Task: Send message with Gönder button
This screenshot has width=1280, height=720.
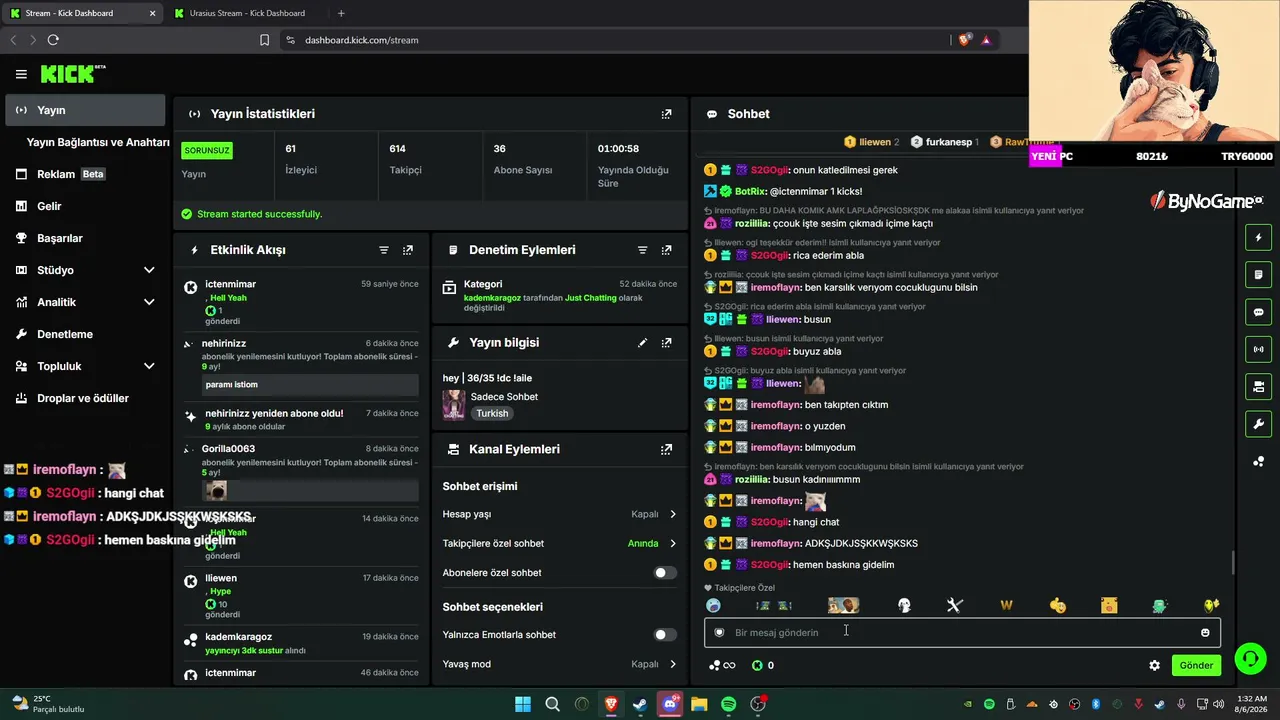Action: (x=1196, y=665)
